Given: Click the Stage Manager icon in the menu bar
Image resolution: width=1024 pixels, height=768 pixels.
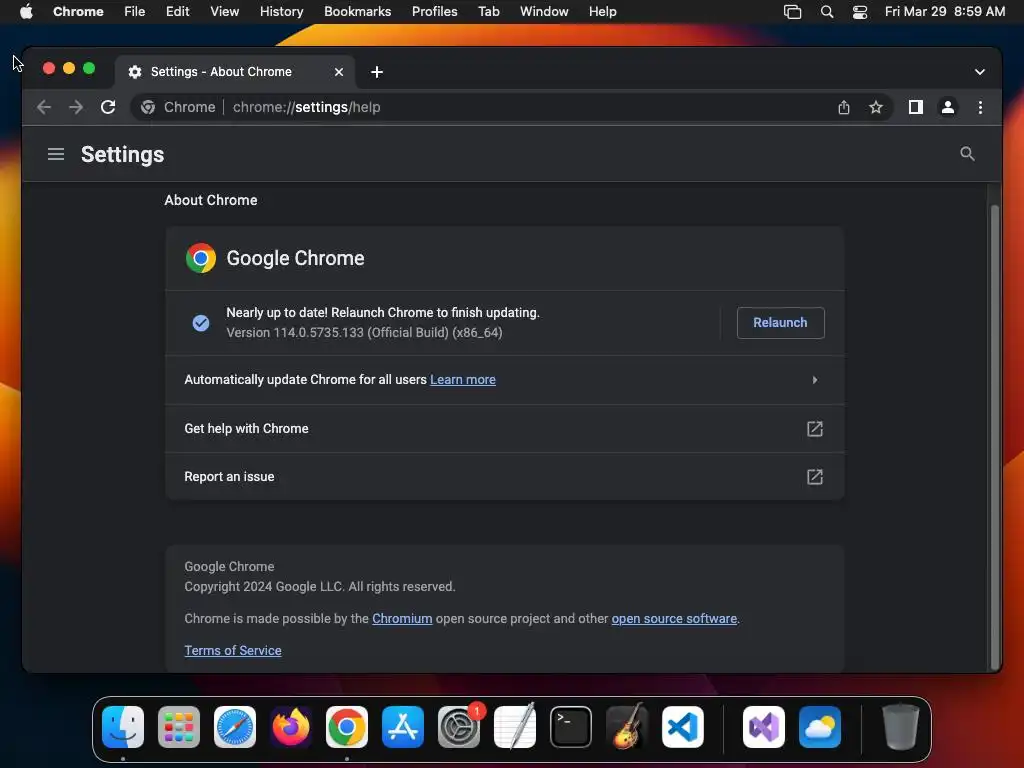Looking at the screenshot, I should [792, 11].
